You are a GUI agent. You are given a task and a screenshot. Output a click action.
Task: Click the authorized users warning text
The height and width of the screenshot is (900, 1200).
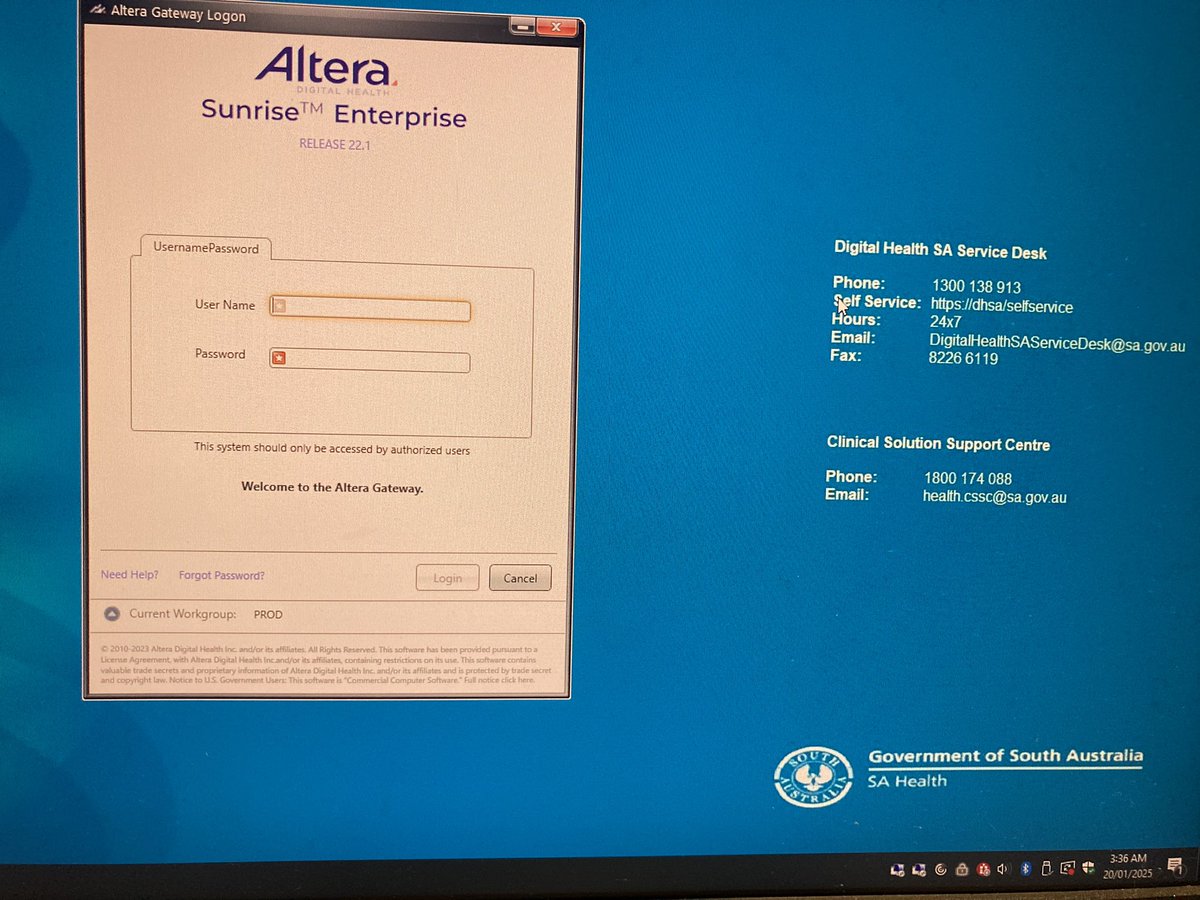[332, 450]
